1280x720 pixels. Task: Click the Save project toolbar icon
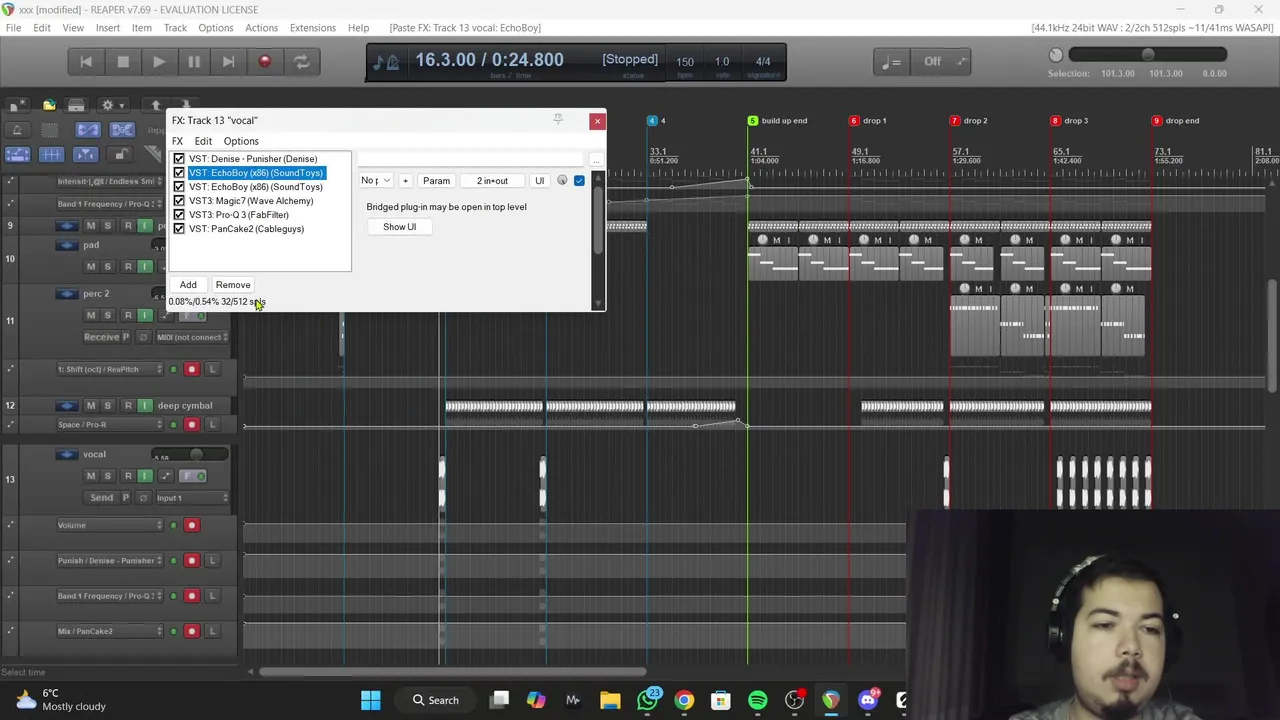tap(76, 105)
